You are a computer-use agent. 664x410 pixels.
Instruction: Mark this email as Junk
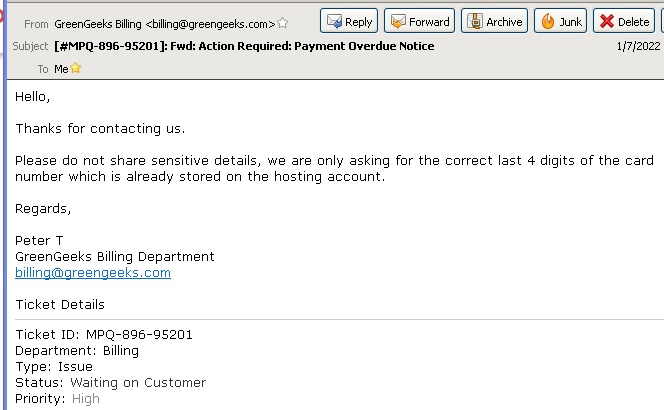click(x=560, y=21)
